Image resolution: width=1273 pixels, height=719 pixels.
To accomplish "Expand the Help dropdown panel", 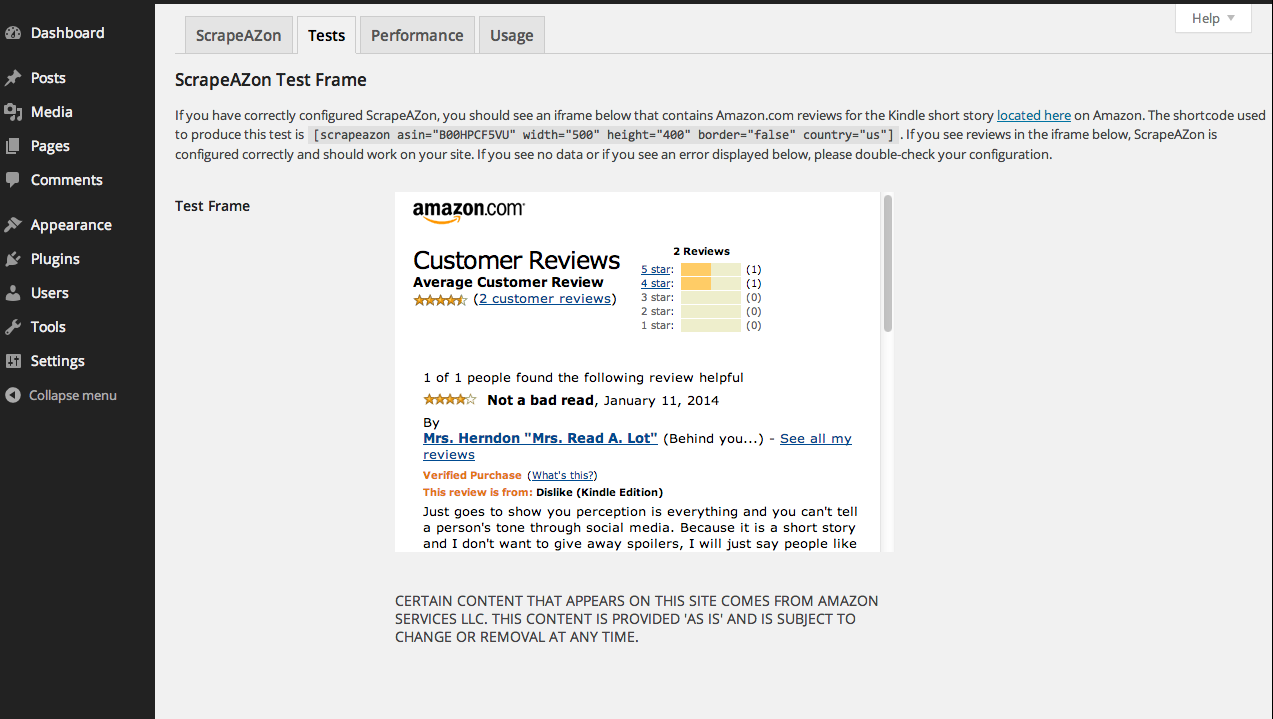I will click(x=1213, y=18).
